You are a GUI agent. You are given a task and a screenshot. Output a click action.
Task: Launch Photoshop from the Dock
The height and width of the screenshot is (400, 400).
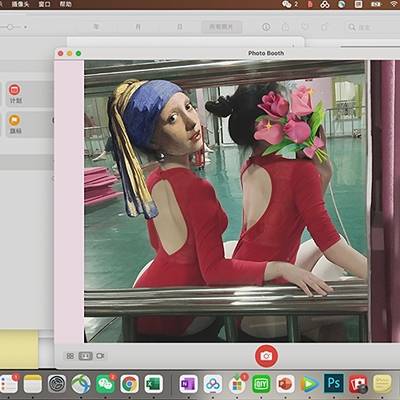(334, 383)
